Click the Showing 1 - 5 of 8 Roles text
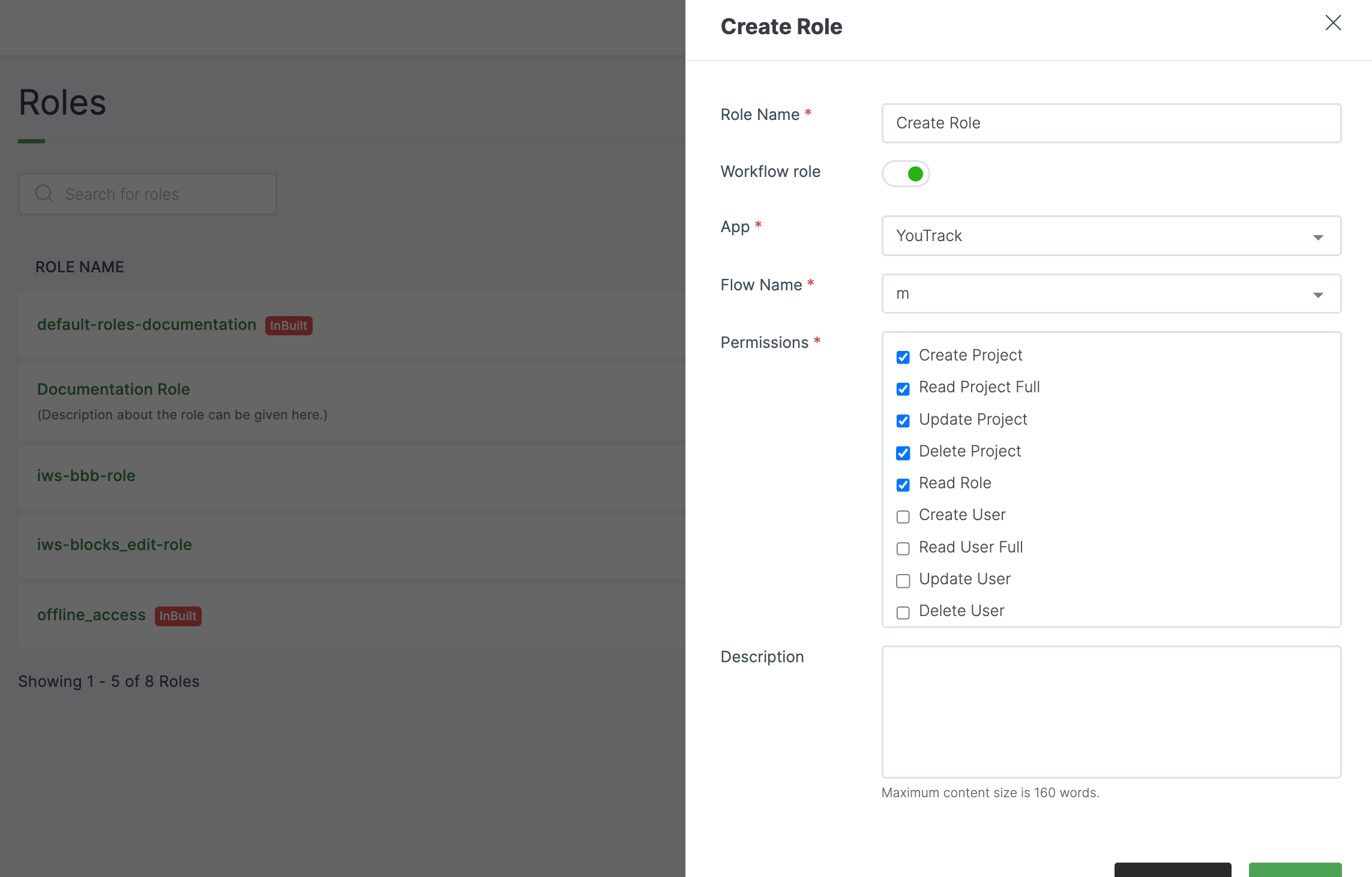The image size is (1372, 877). click(x=109, y=681)
